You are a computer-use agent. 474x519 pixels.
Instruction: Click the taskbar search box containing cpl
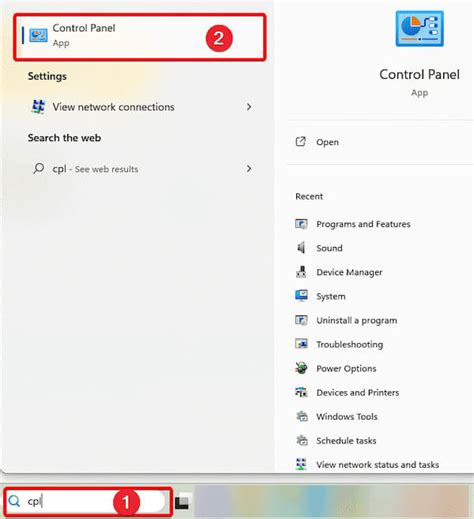click(88, 501)
